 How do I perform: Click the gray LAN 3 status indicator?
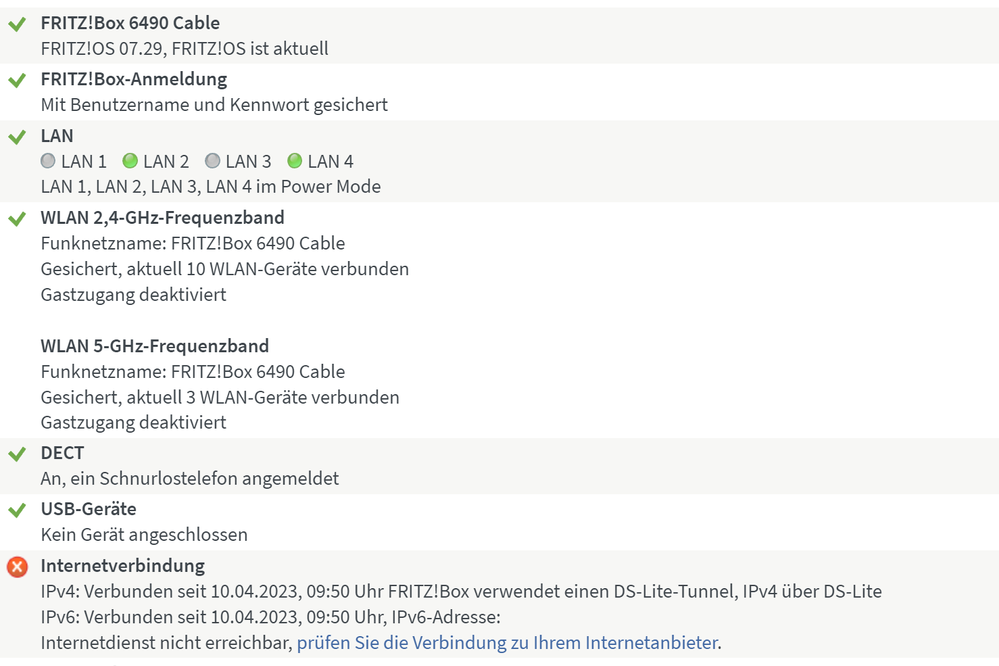click(x=212, y=161)
